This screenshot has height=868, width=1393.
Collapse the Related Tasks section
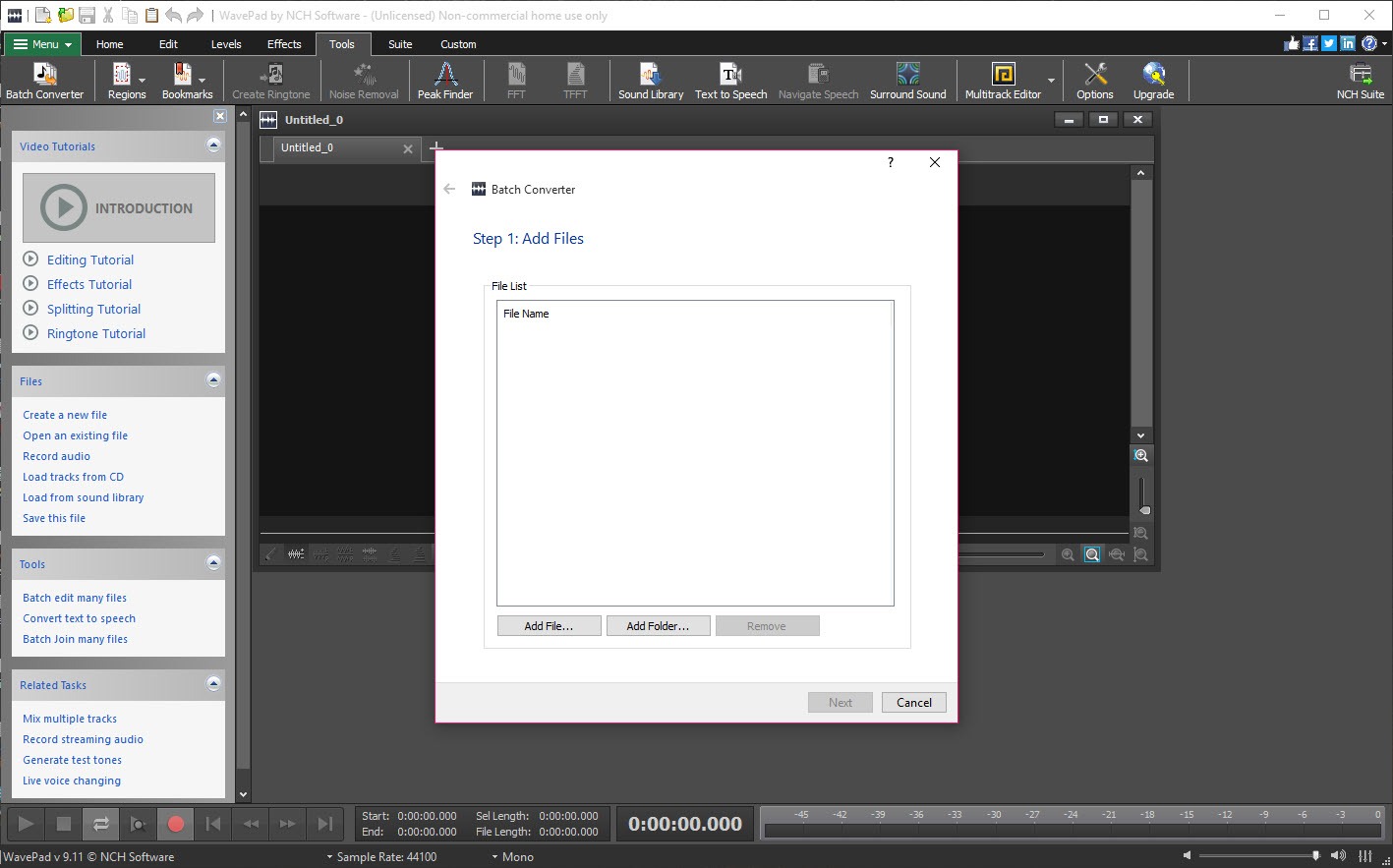(213, 684)
